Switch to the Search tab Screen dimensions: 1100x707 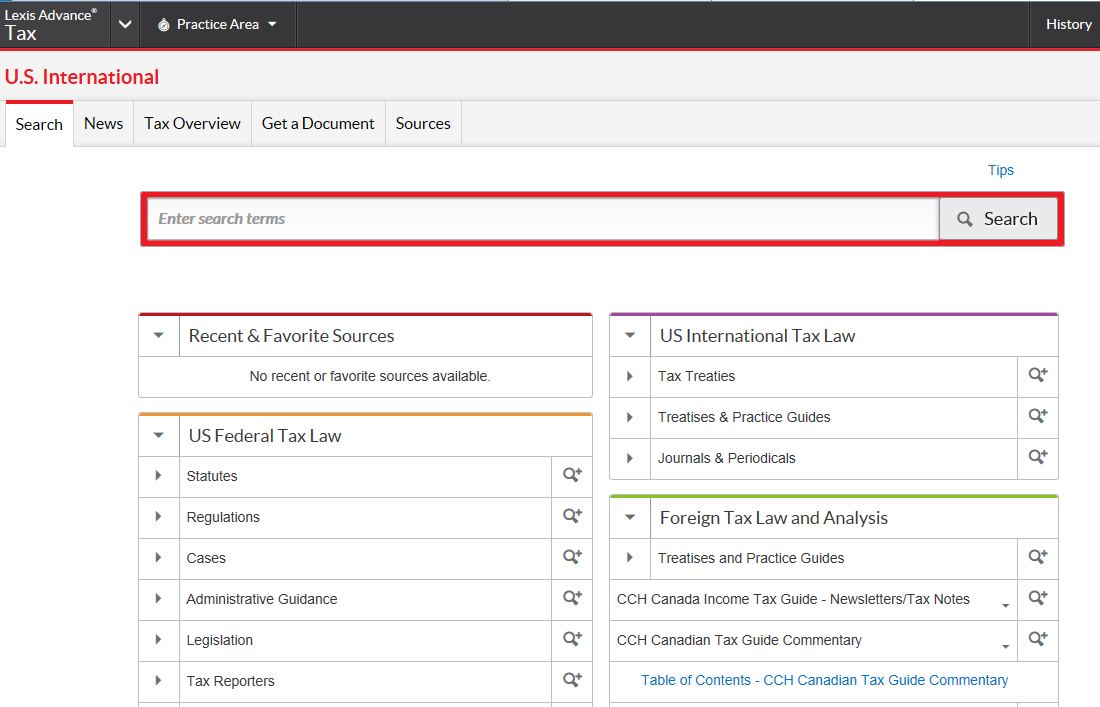coord(39,124)
